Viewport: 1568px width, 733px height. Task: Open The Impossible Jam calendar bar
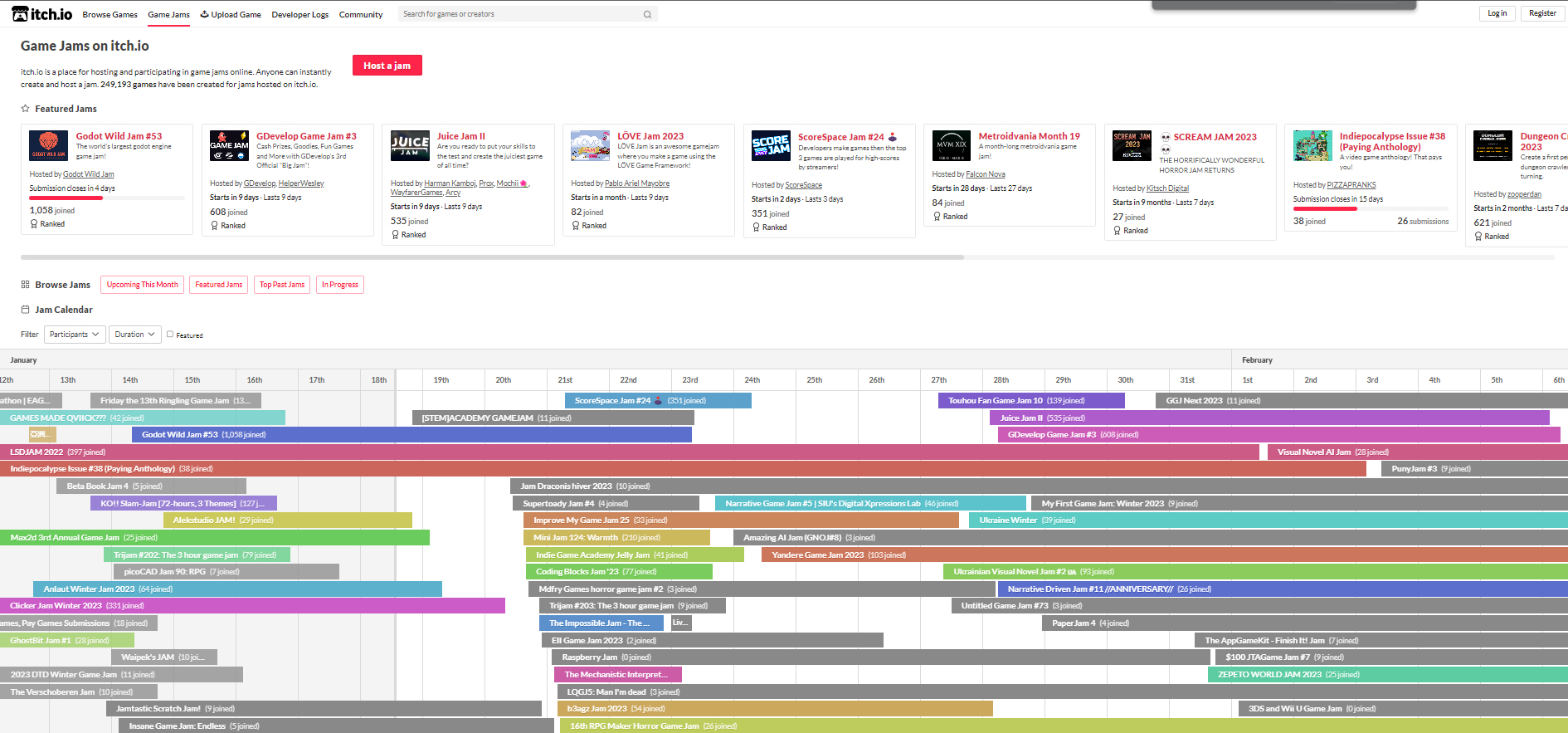tap(601, 623)
